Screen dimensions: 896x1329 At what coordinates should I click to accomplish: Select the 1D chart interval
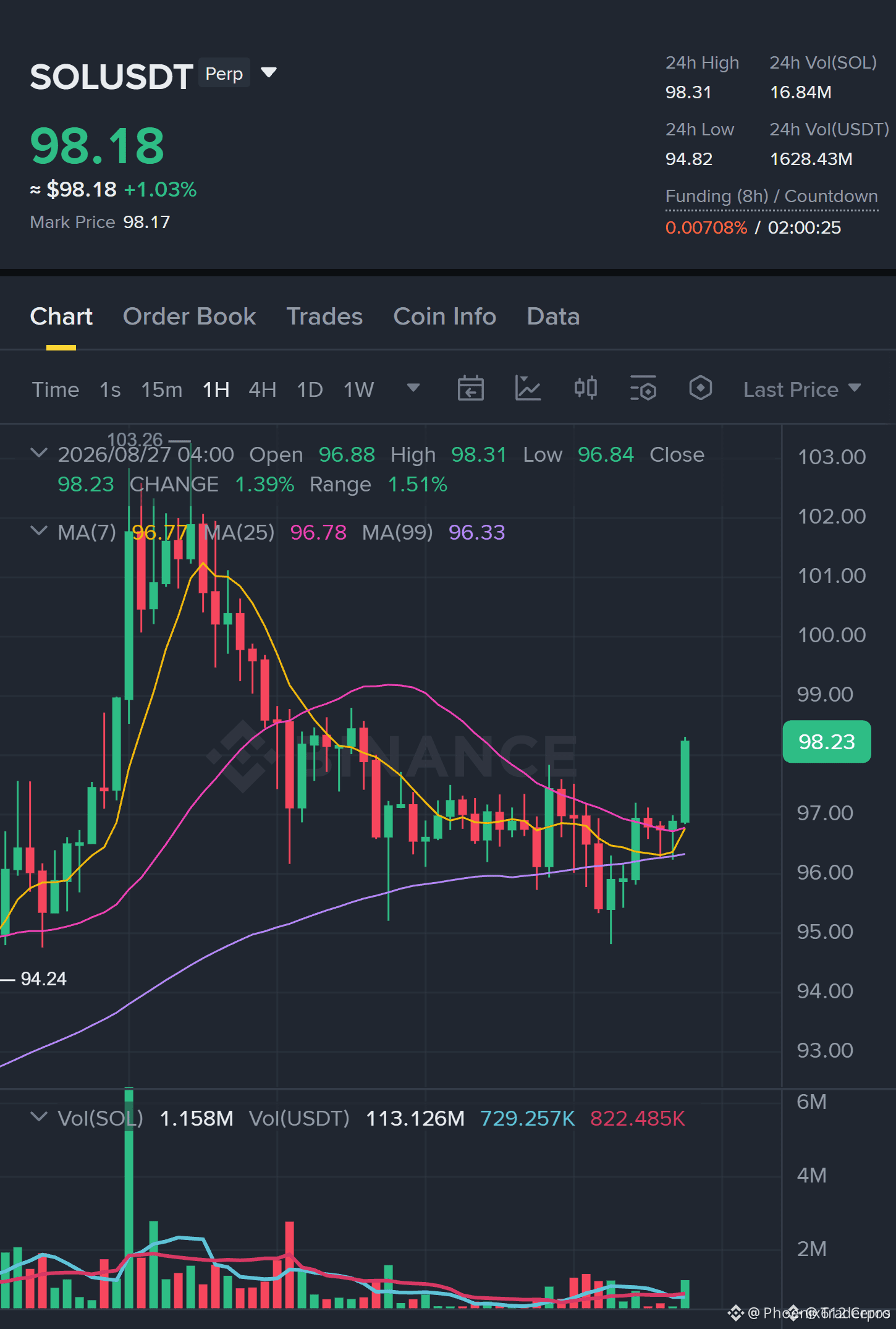(310, 390)
